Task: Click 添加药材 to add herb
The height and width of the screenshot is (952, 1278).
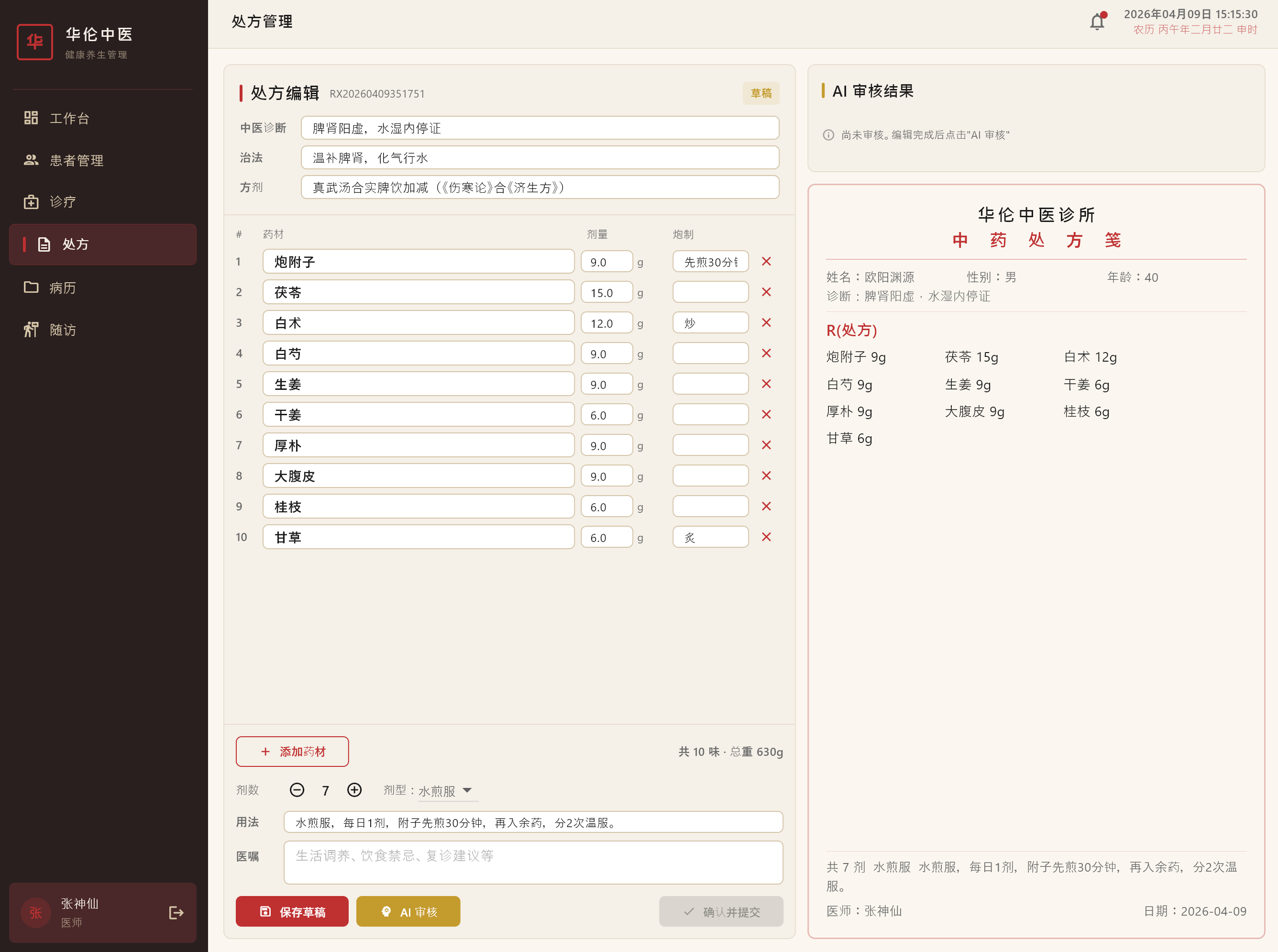Action: [292, 752]
